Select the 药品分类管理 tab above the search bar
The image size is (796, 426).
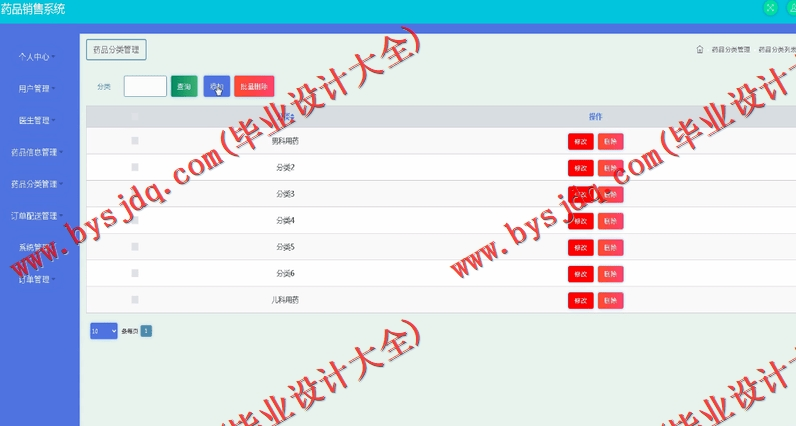[116, 50]
